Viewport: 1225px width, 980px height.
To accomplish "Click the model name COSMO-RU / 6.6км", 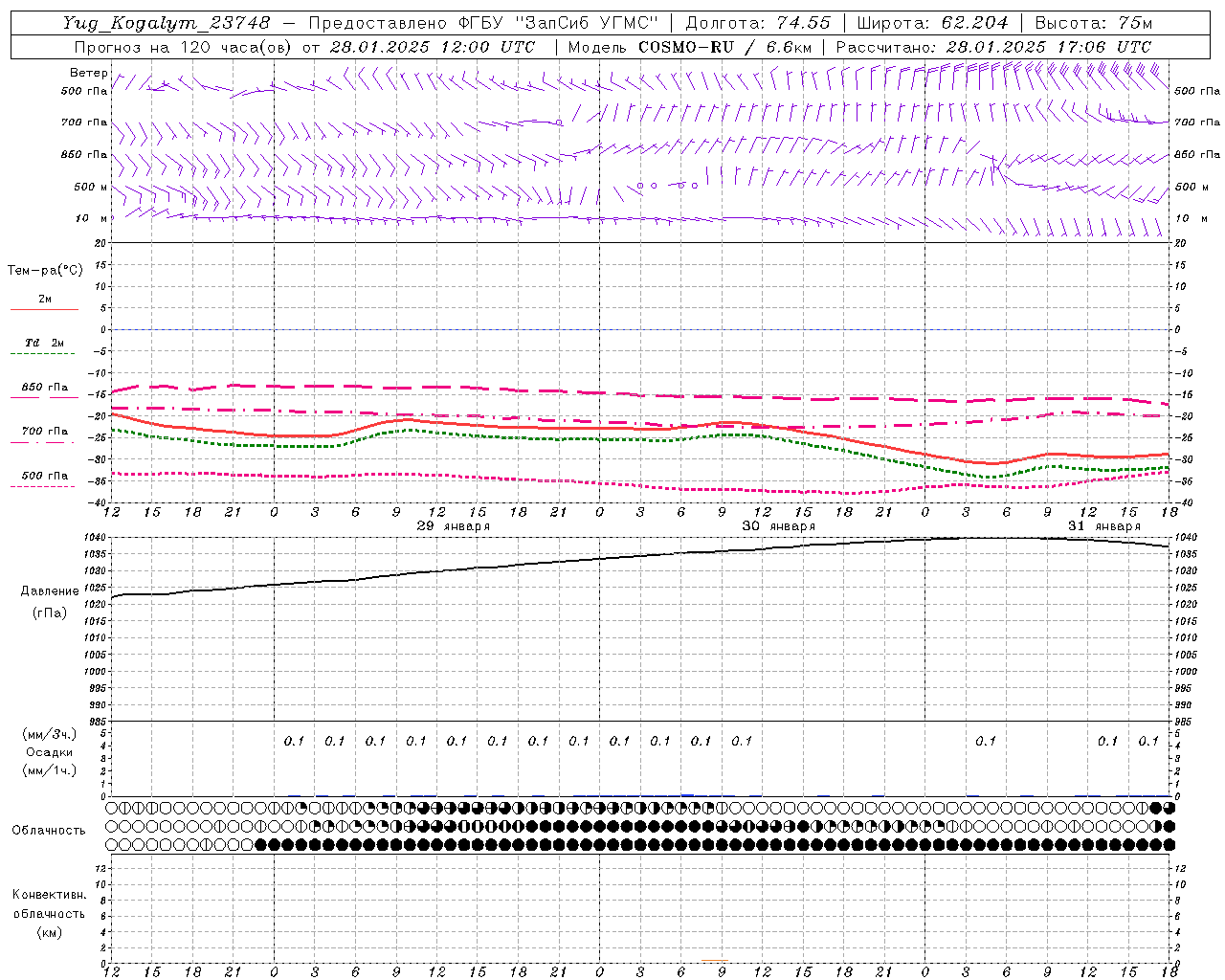I will [x=724, y=47].
